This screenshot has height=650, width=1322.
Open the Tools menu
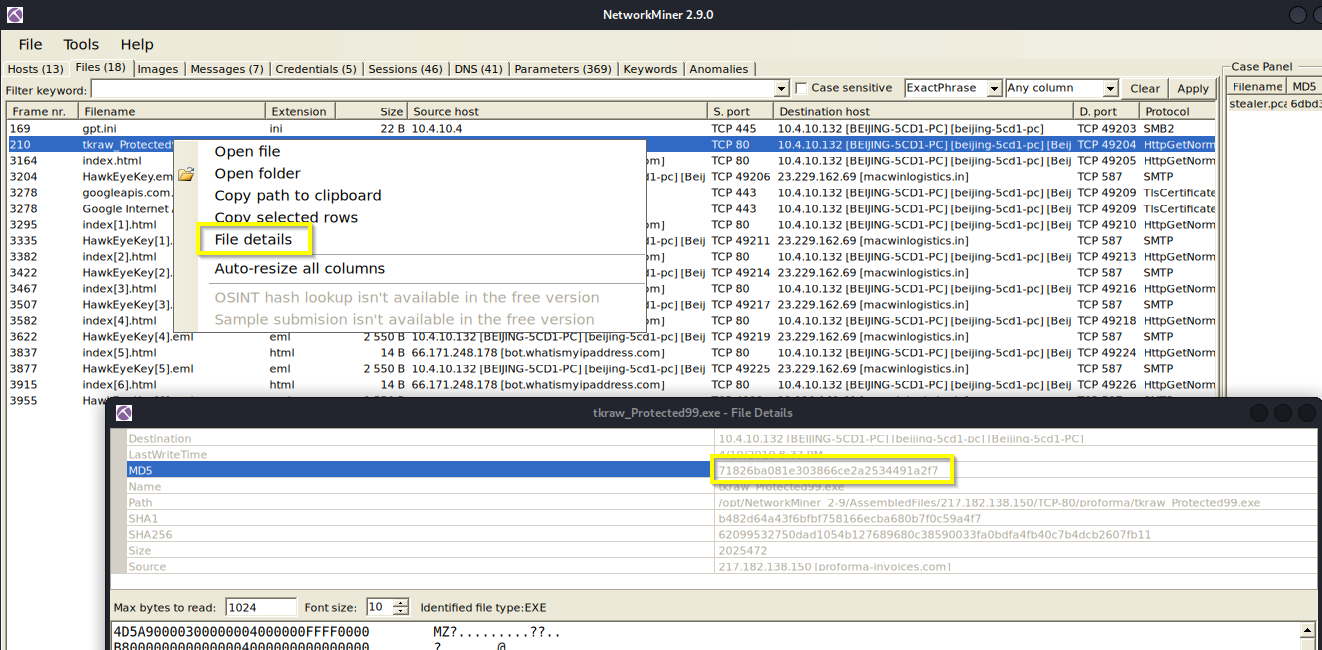coord(81,44)
